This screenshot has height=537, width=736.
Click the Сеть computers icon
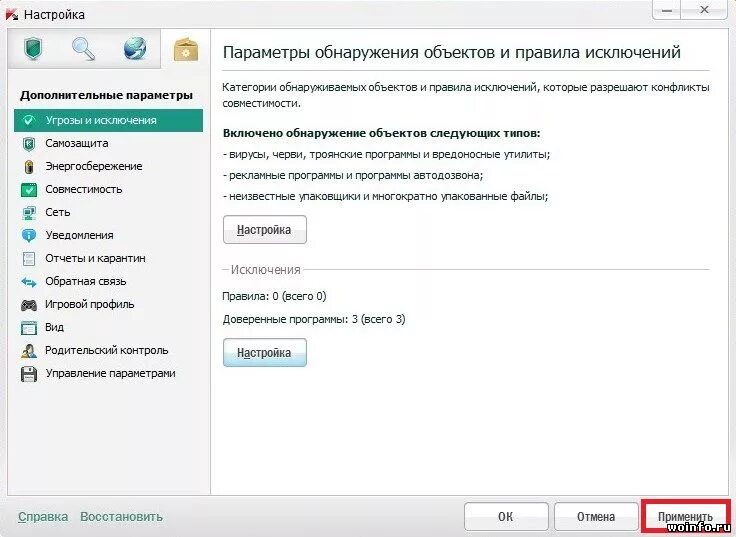(29, 213)
